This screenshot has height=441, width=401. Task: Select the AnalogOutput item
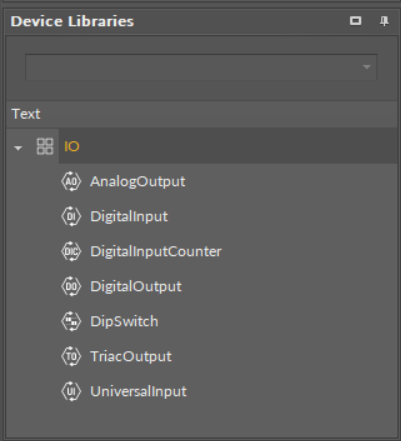coord(138,182)
